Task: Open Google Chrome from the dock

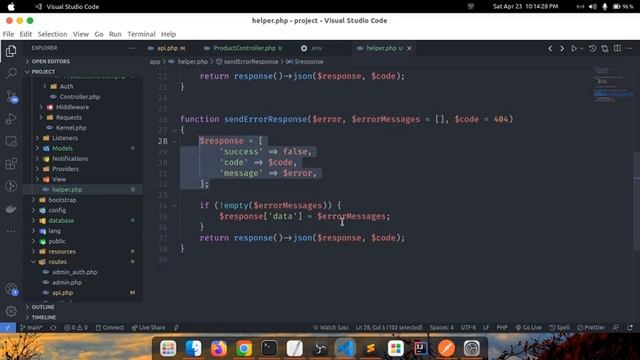Action: pyautogui.click(x=244, y=348)
